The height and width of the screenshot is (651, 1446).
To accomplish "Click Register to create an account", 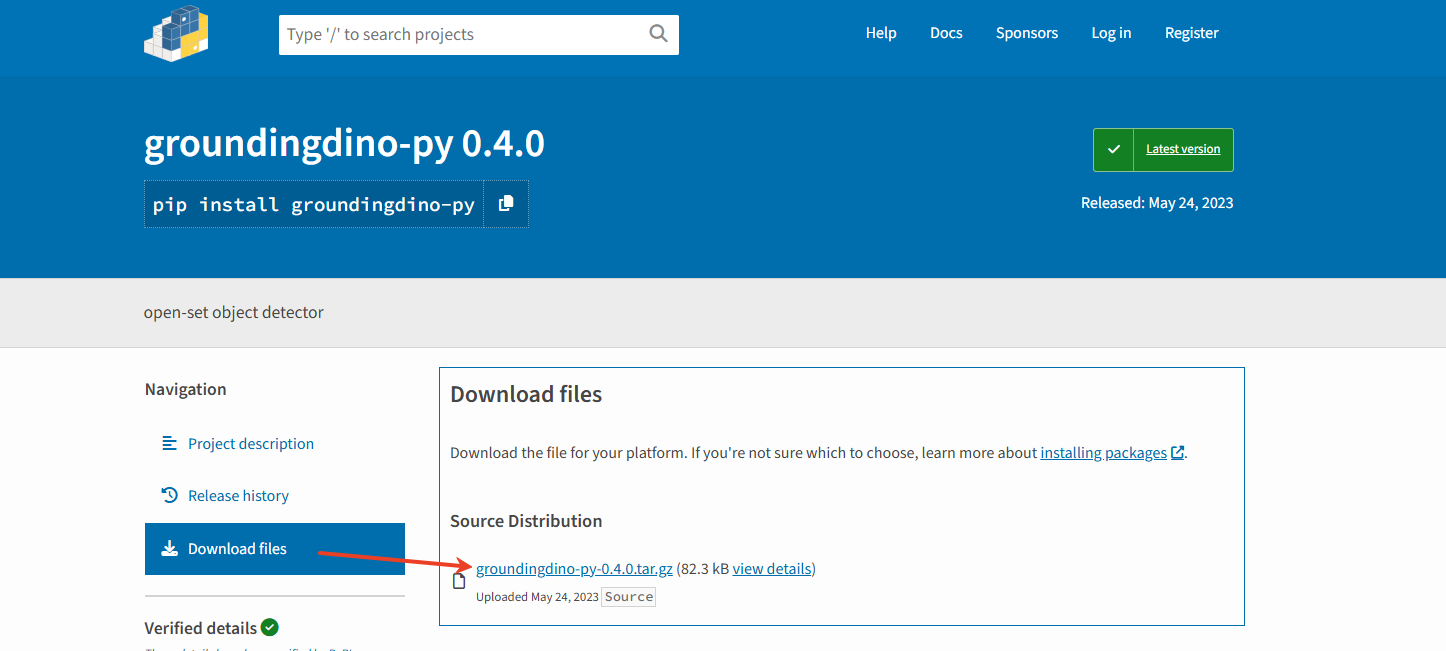I will [x=1191, y=32].
